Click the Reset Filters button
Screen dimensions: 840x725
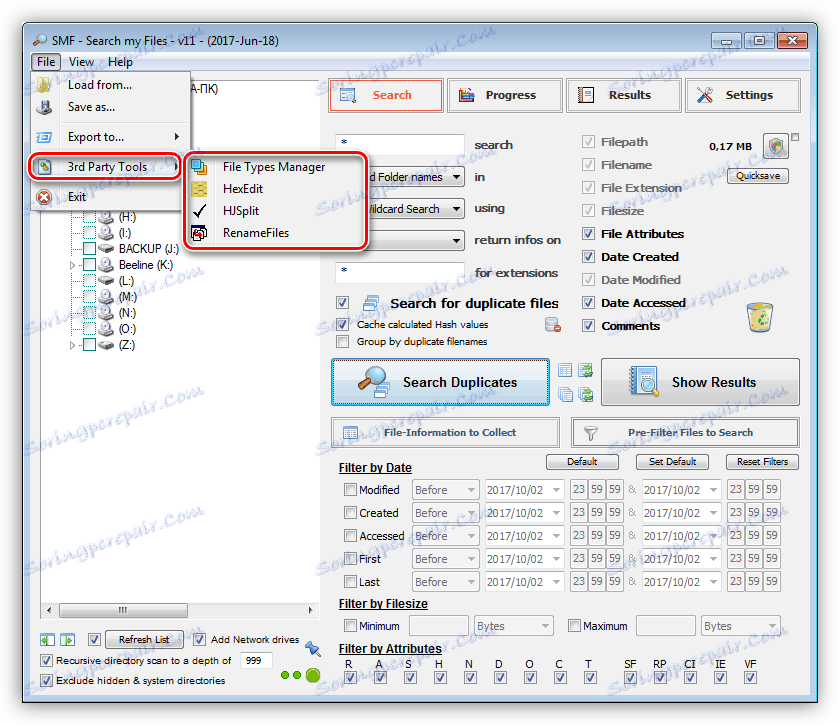coord(762,462)
